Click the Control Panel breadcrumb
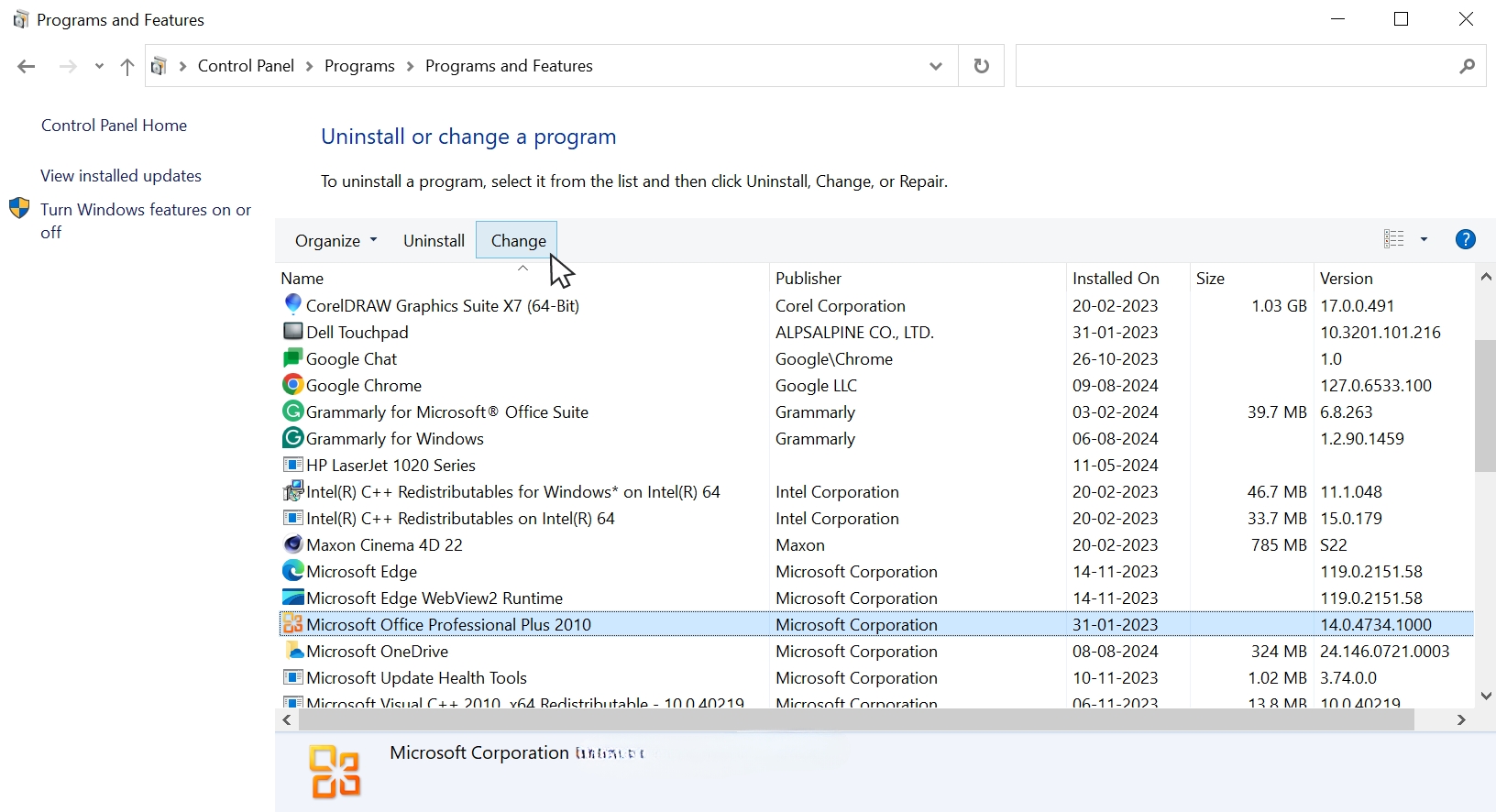Viewport: 1496px width, 812px height. 246,66
